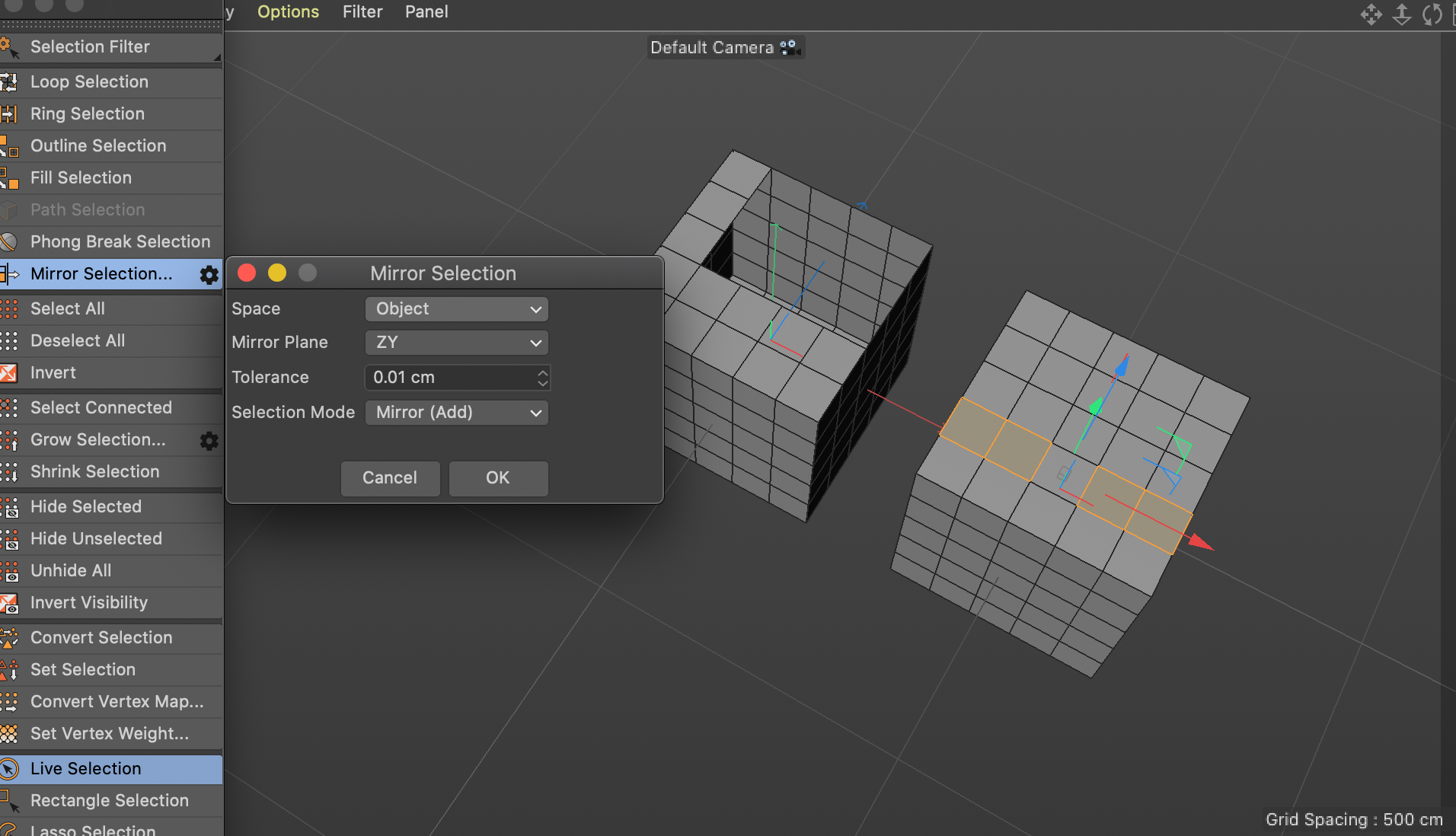Viewport: 1456px width, 836px height.
Task: Open the Options menu in viewport
Action: (x=288, y=11)
